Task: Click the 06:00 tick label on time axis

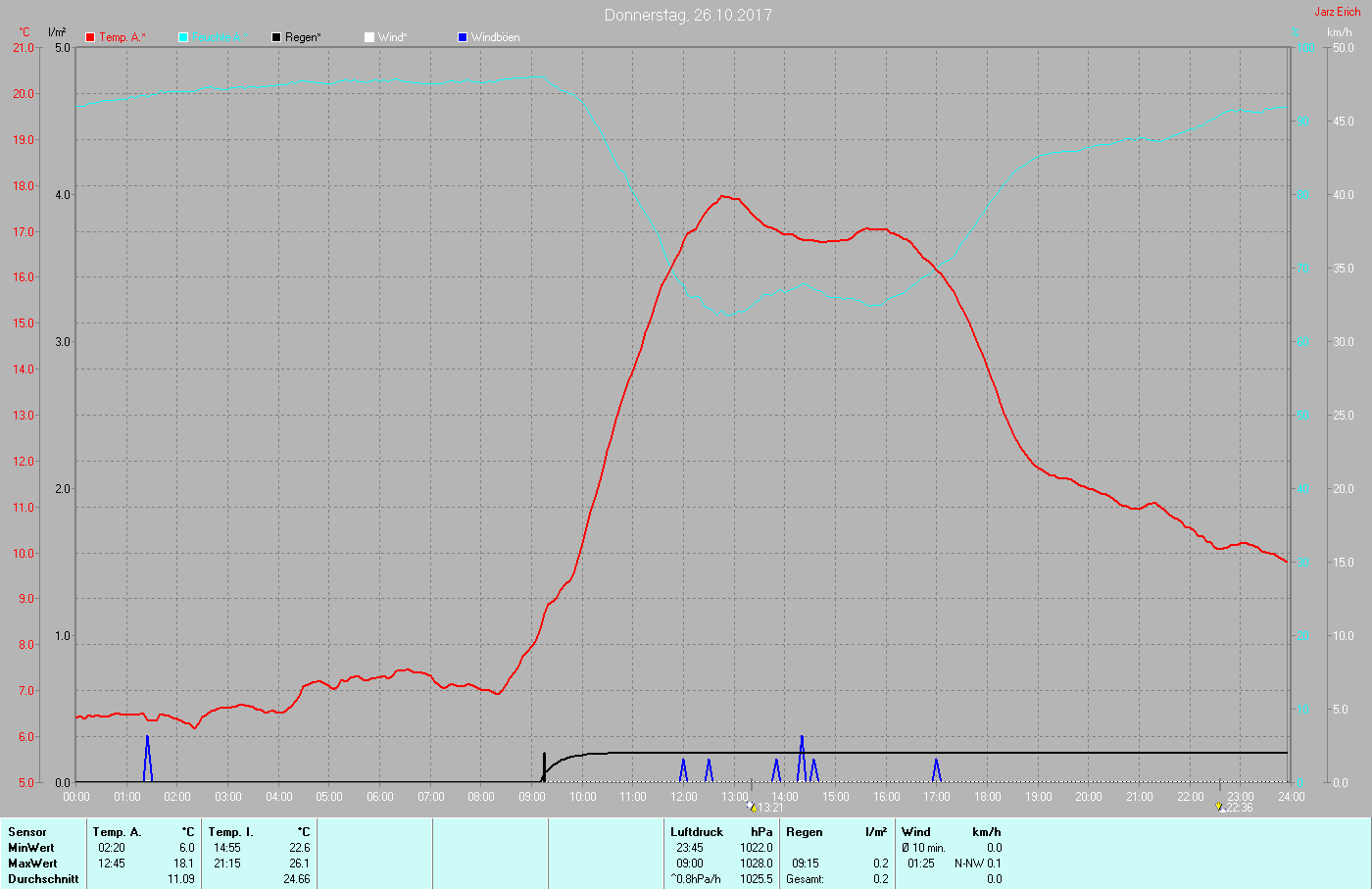Action: [x=380, y=797]
